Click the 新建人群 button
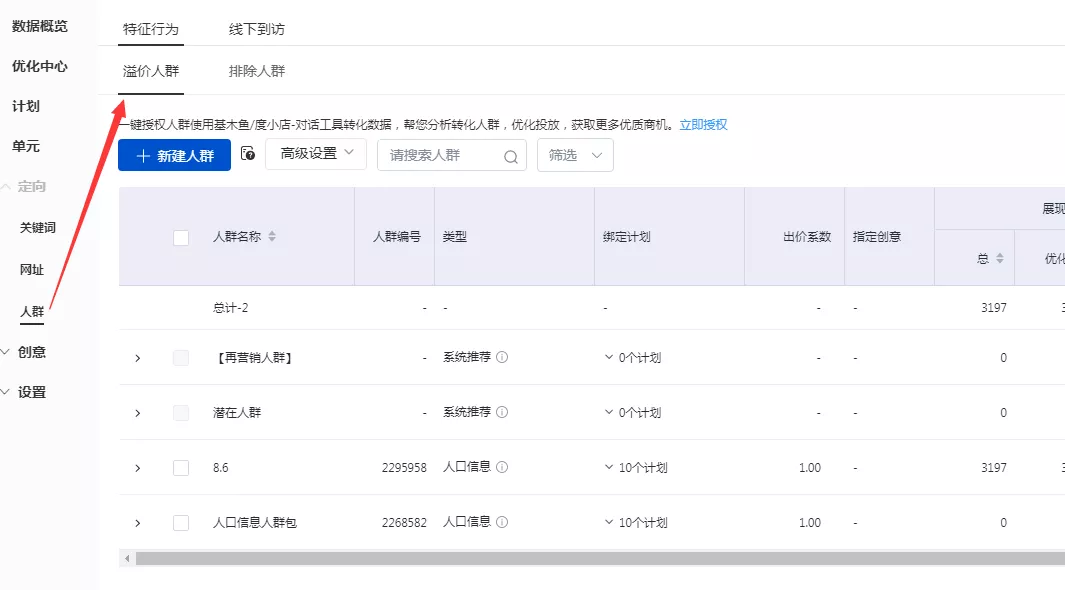 coord(175,155)
